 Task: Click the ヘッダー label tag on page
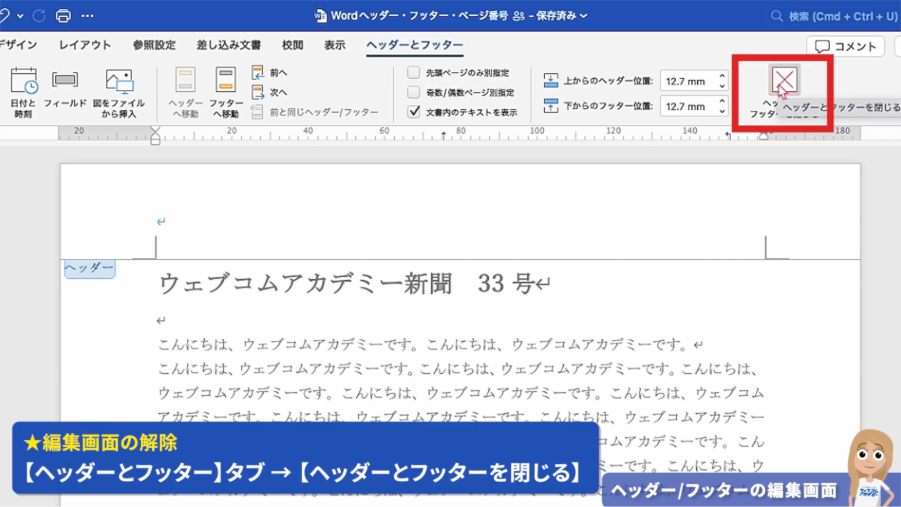89,268
